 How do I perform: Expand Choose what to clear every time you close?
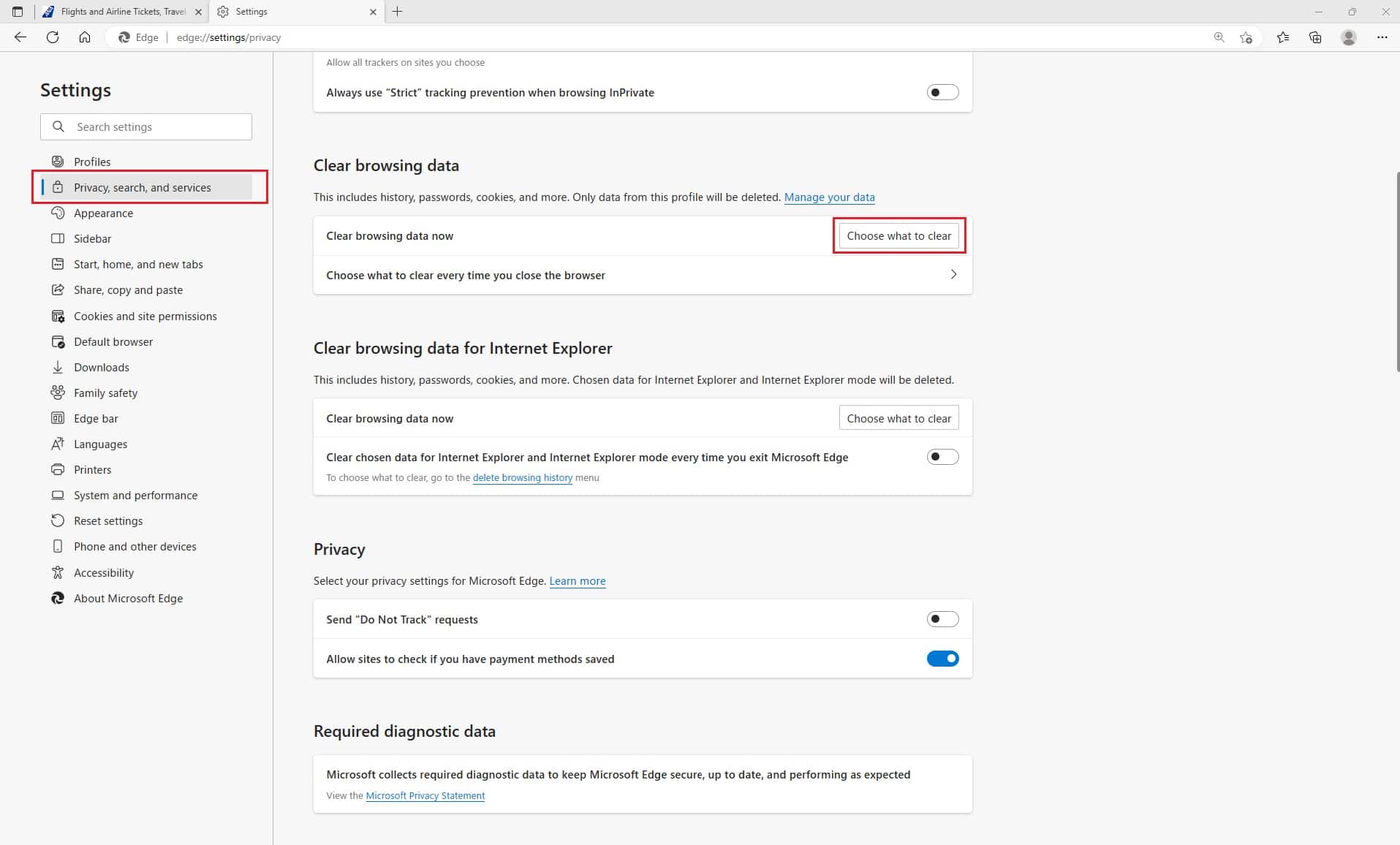tap(643, 275)
